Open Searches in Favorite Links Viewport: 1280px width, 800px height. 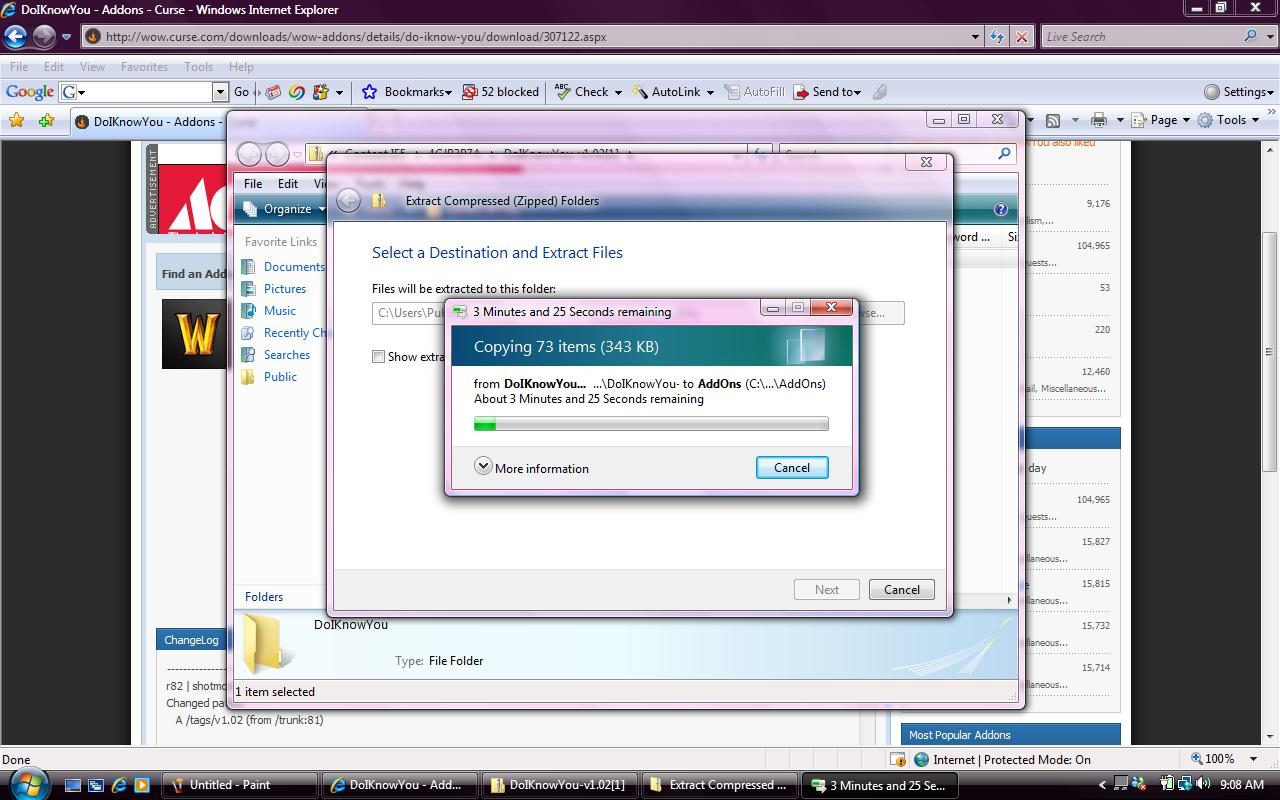286,355
